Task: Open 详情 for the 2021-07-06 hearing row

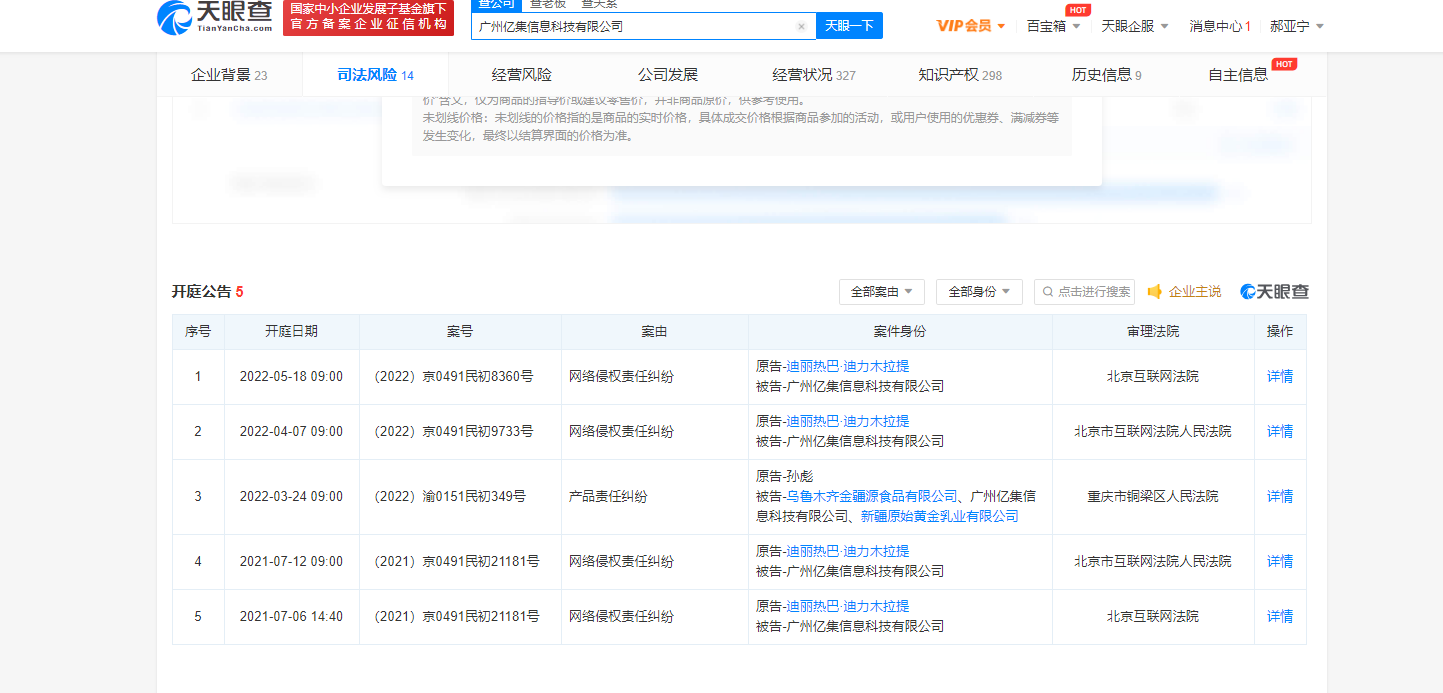Action: tap(1280, 617)
